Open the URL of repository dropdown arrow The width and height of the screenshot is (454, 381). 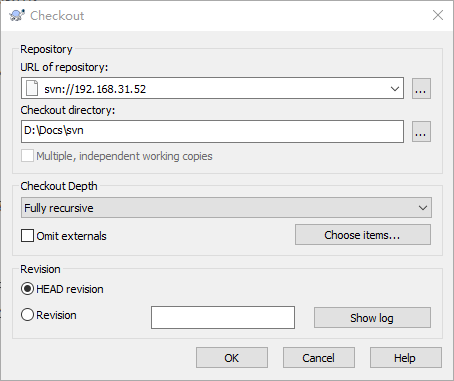coord(395,89)
